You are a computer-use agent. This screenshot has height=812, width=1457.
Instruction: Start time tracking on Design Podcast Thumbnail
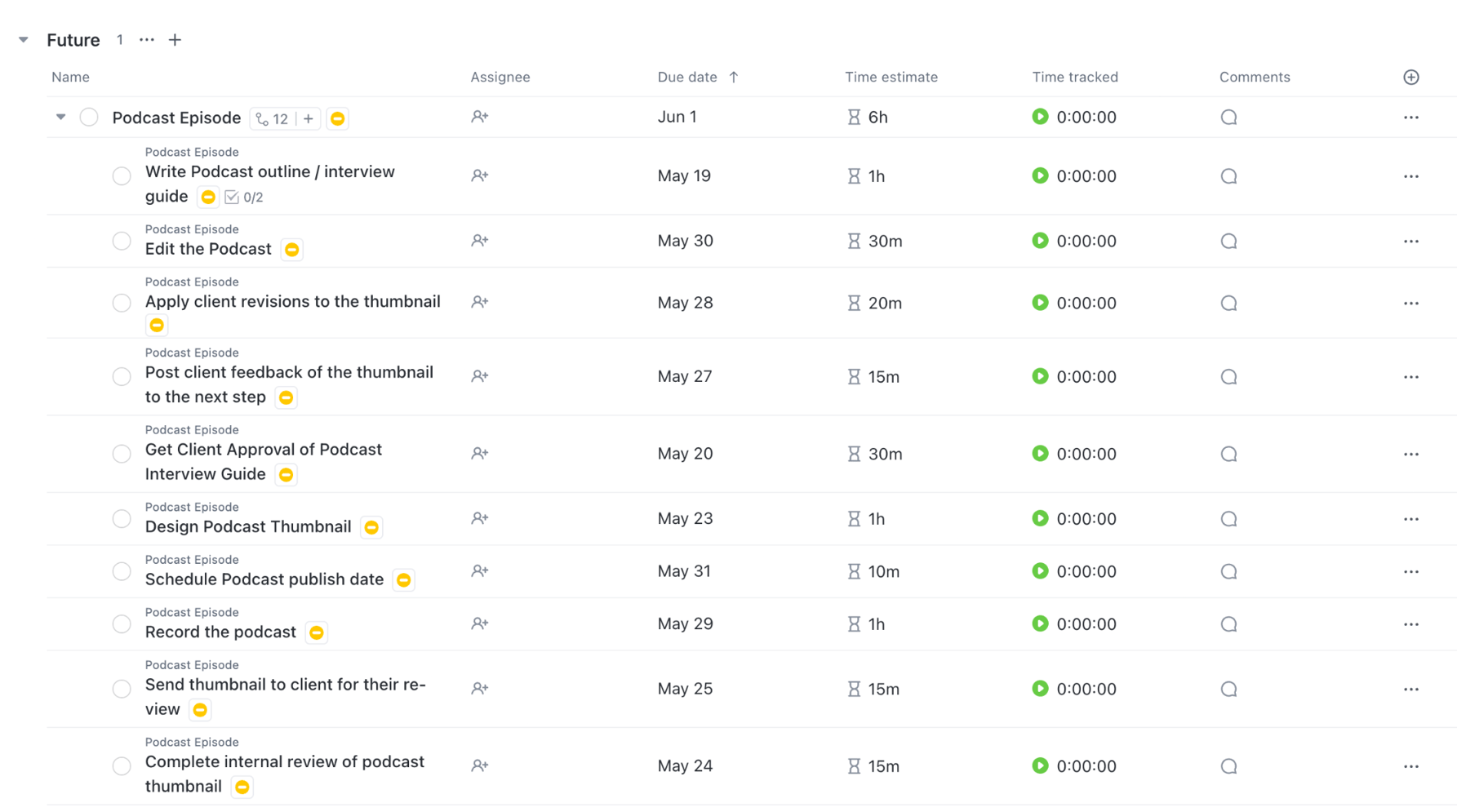coord(1040,518)
